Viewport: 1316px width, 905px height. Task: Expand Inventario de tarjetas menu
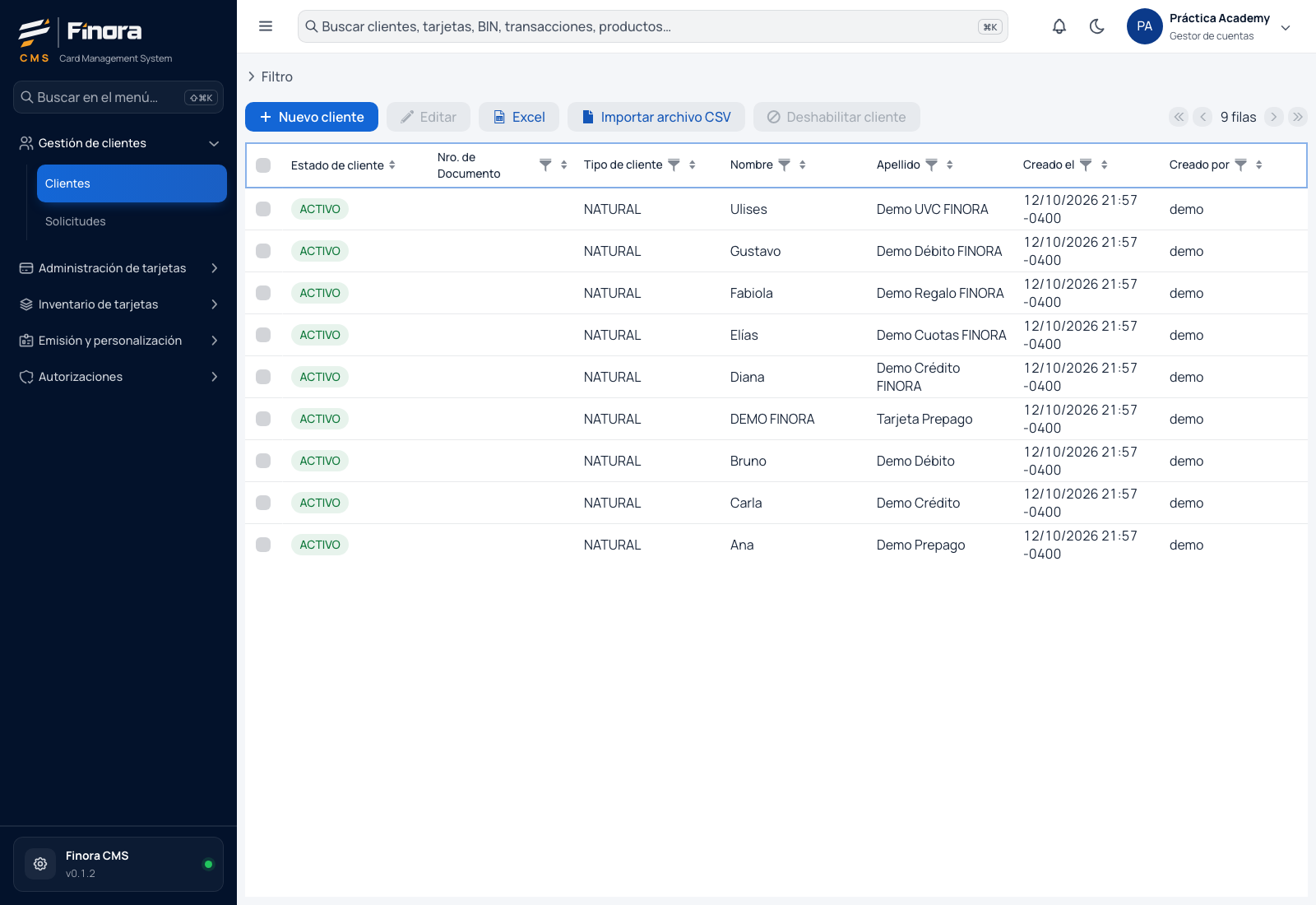click(x=118, y=304)
